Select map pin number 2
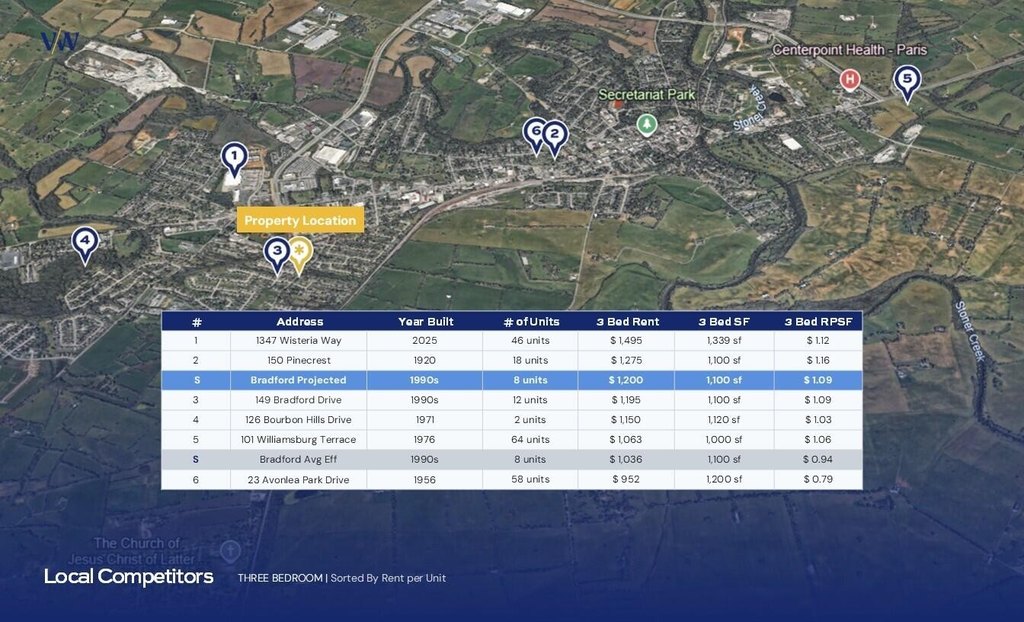This screenshot has width=1024, height=622. (554, 135)
